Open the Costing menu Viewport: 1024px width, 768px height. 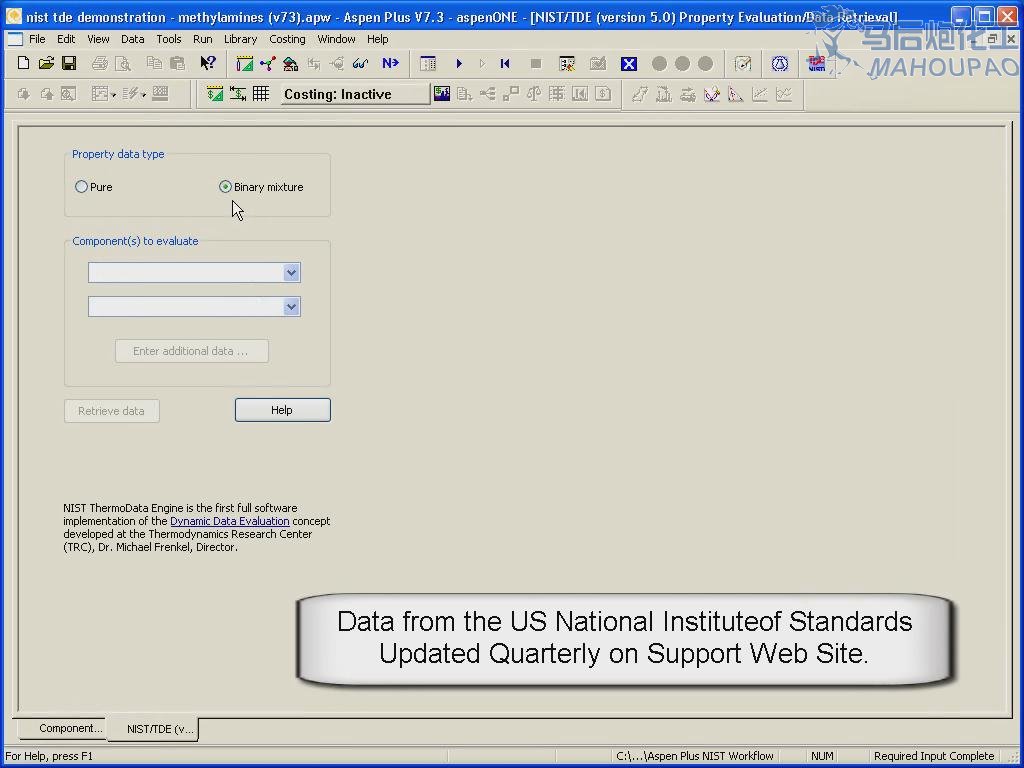[287, 39]
